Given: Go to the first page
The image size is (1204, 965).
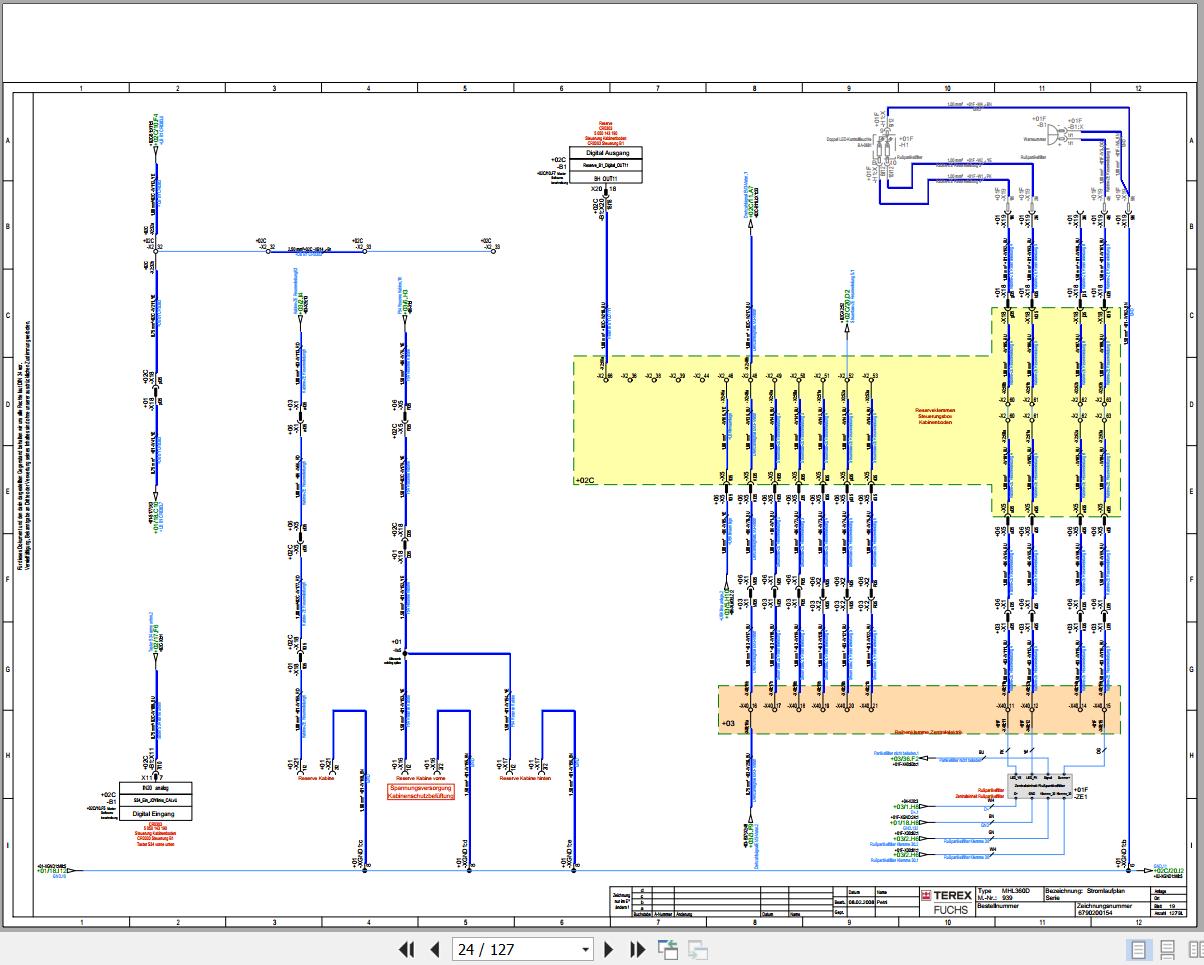Looking at the screenshot, I should (406, 949).
